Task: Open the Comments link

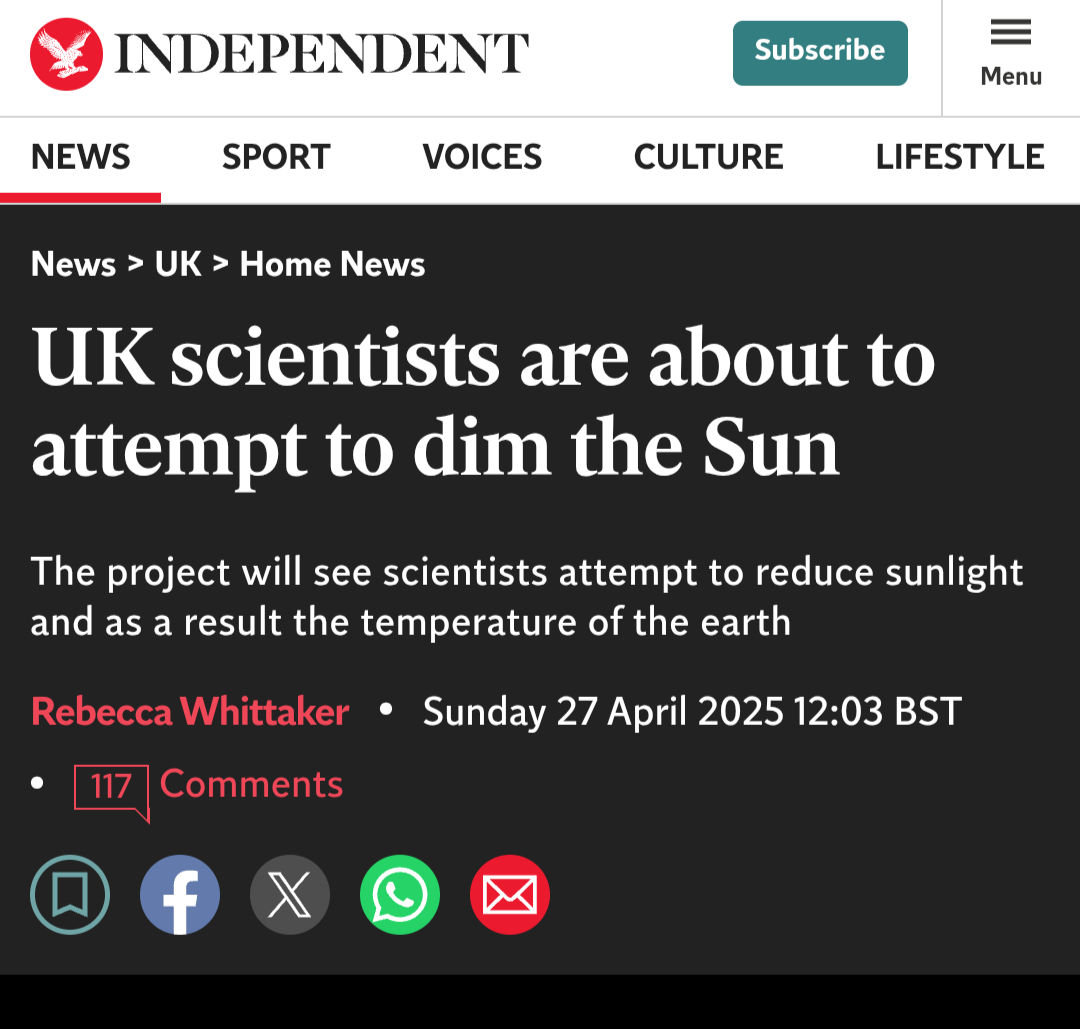Action: [x=251, y=784]
